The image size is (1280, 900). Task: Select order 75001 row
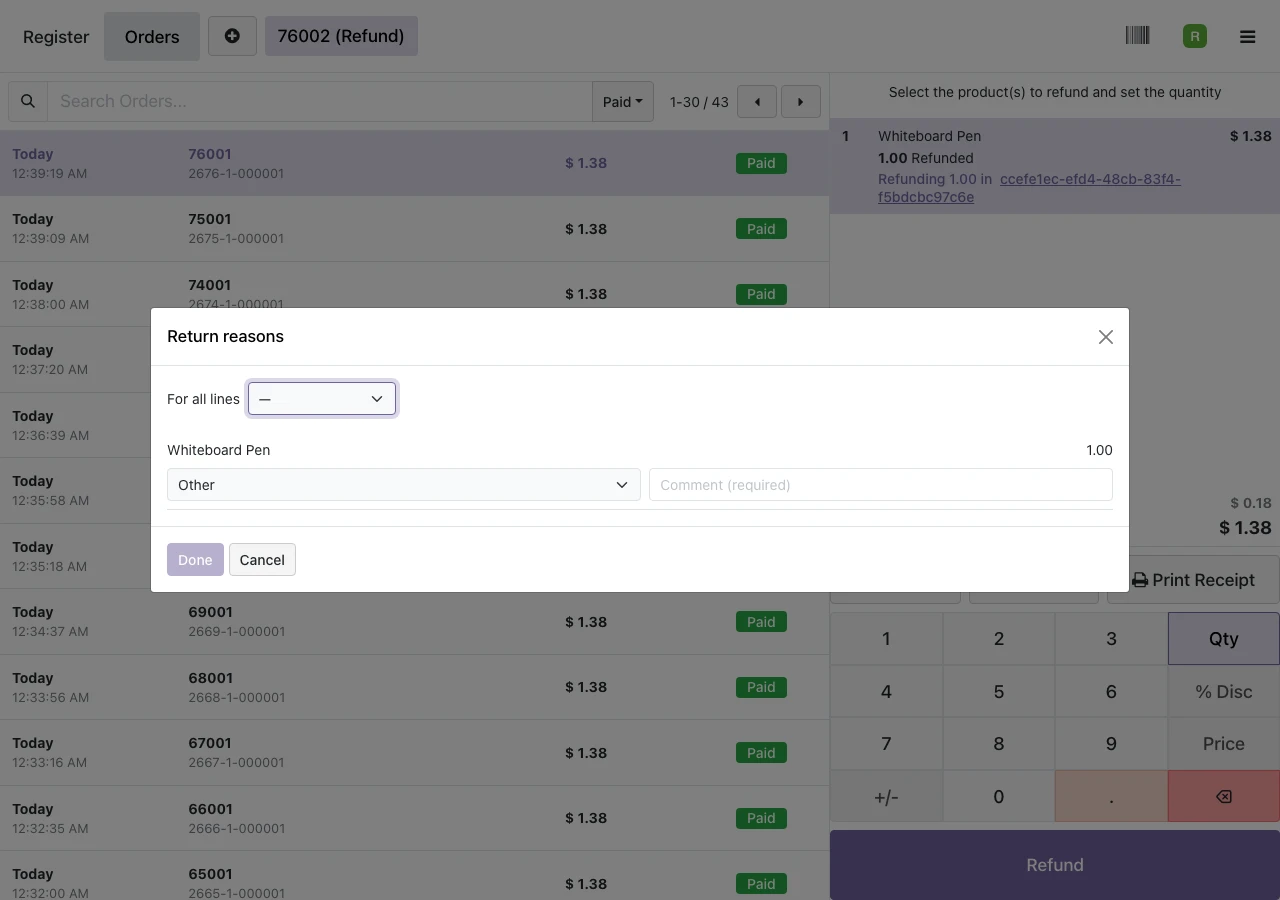click(x=414, y=229)
